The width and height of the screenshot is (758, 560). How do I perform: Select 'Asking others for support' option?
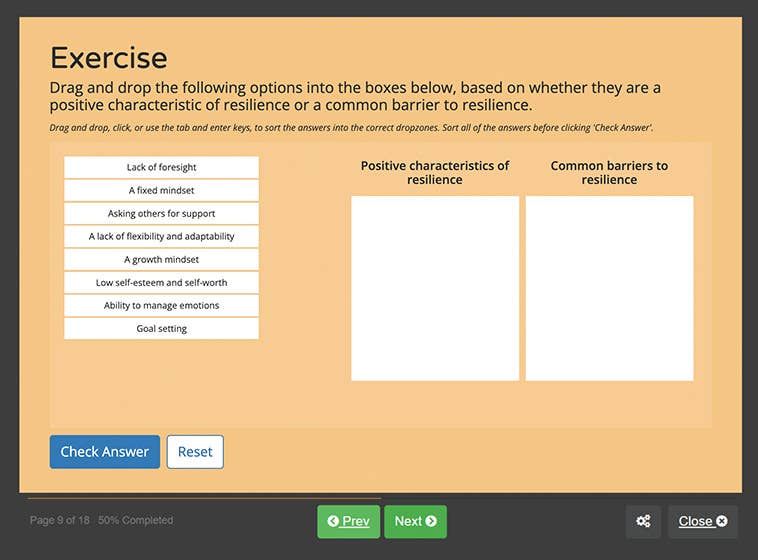[161, 213]
